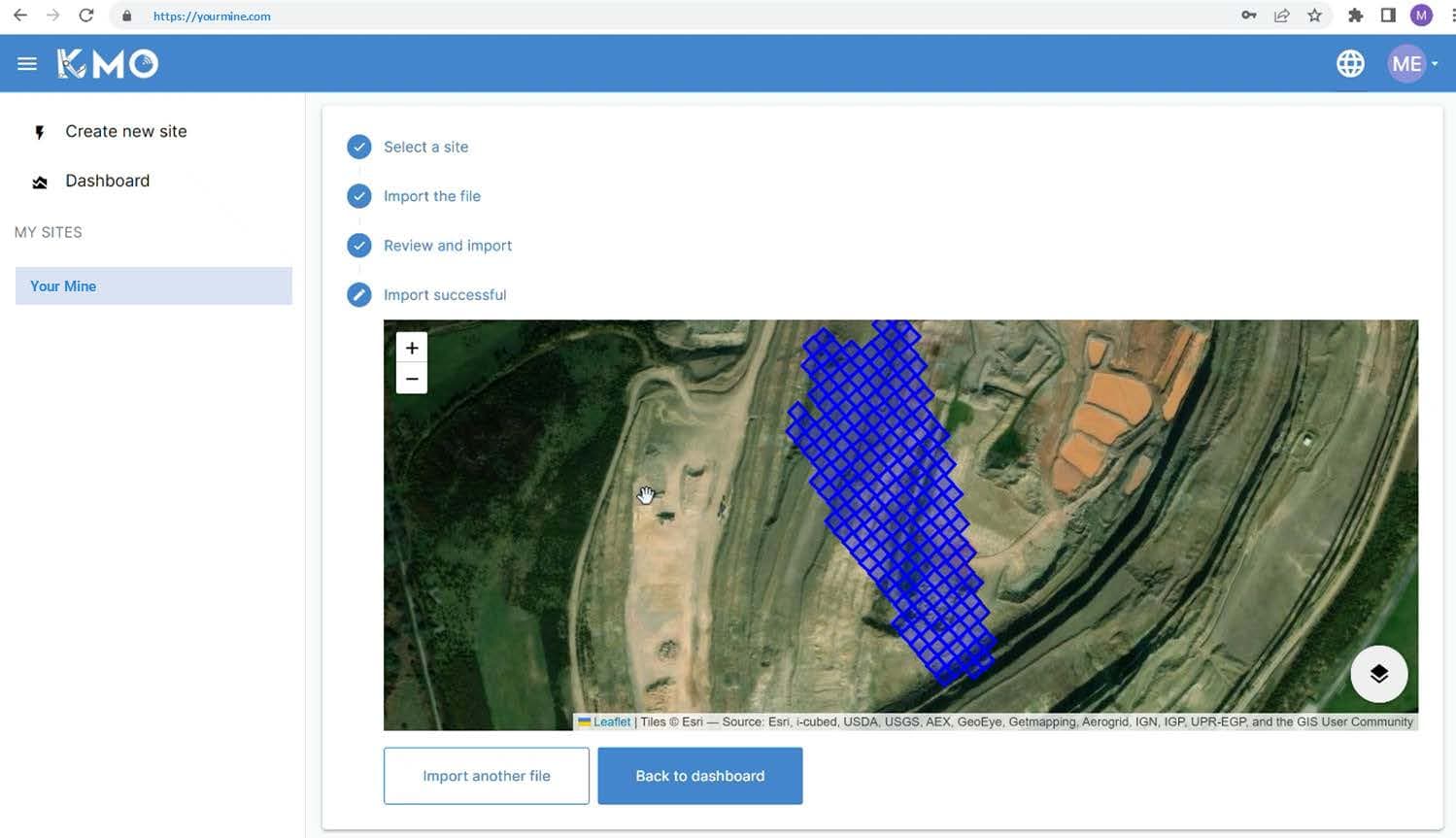Reload the browser page

86,16
